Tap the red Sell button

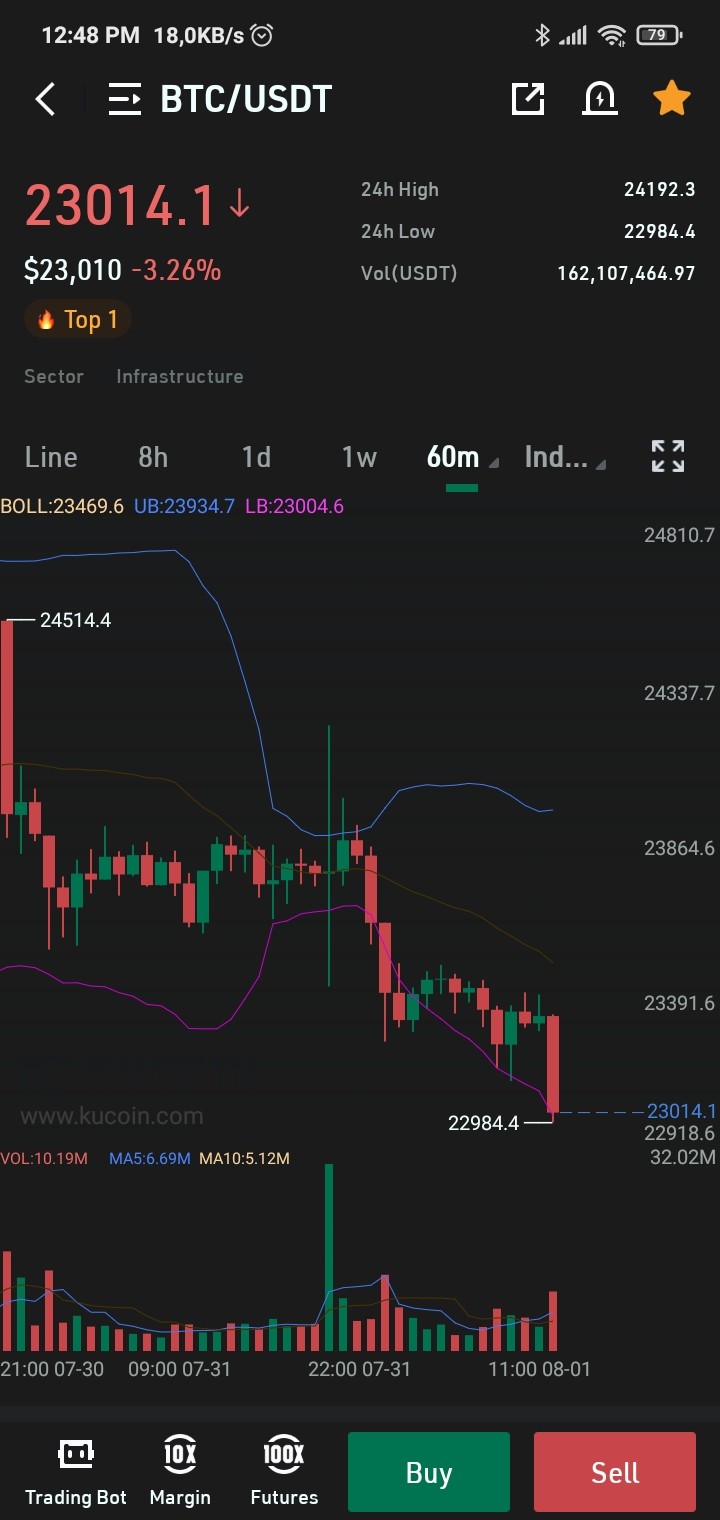point(615,1472)
